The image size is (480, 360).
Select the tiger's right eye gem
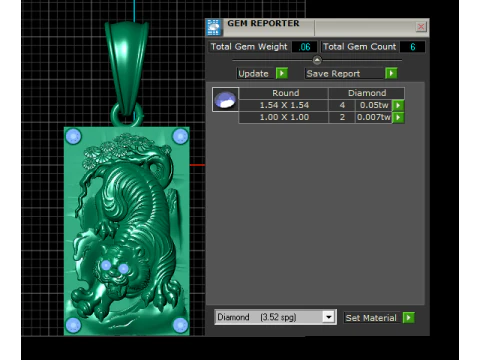(123, 268)
